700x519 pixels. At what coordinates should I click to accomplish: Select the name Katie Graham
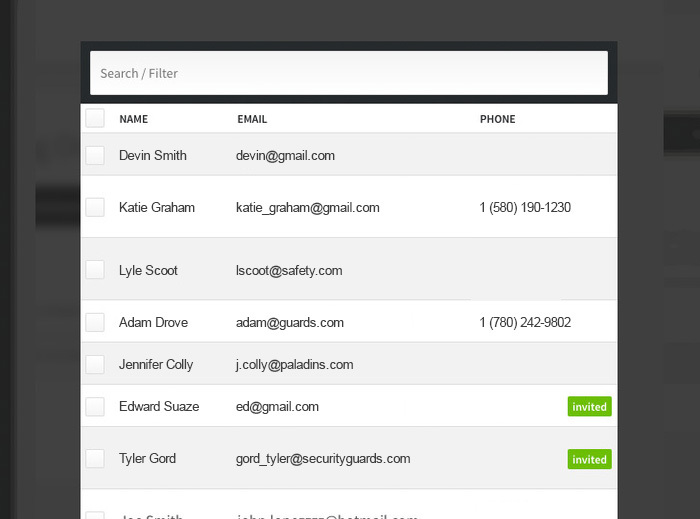click(x=157, y=208)
